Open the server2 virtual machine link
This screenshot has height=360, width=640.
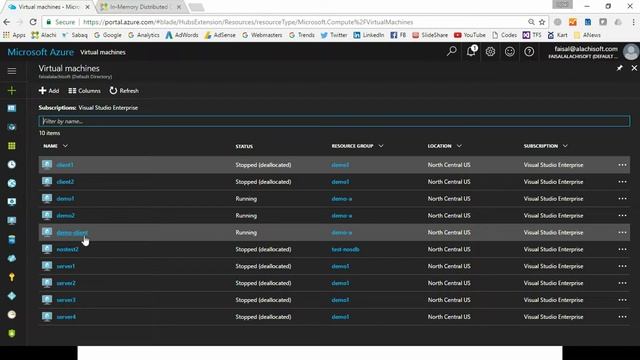pyautogui.click(x=66, y=283)
